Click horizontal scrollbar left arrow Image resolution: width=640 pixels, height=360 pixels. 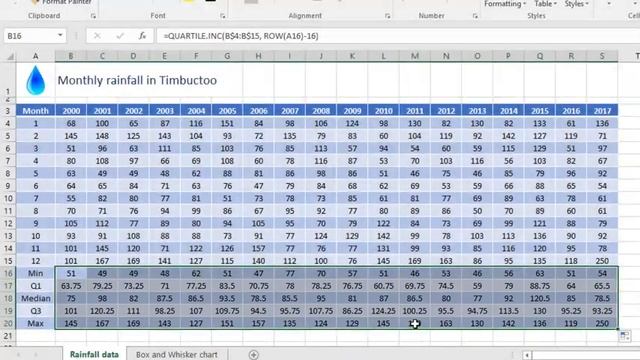[x=527, y=355]
